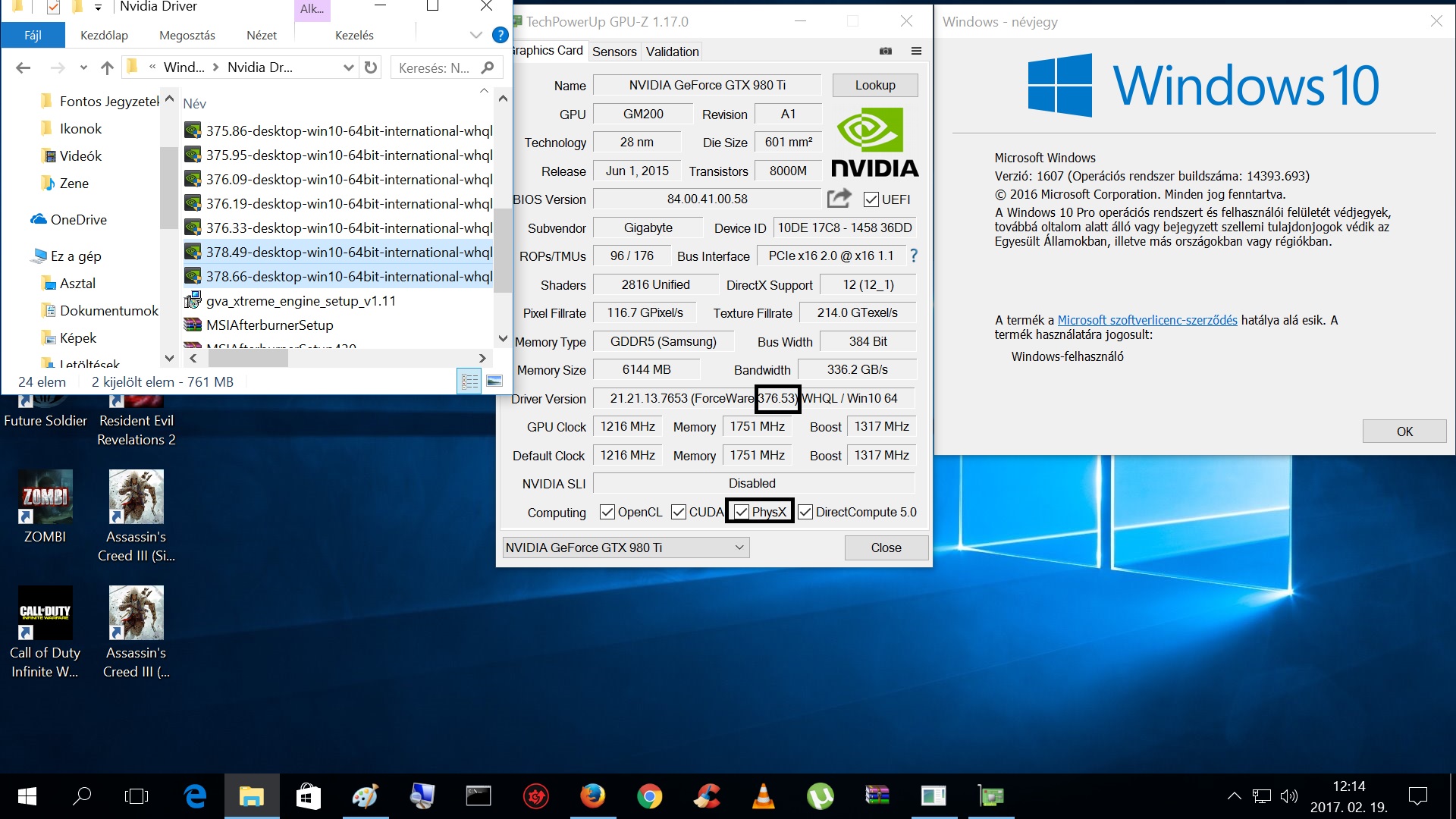Open the Nézet ribbon tab
This screenshot has width=1456, height=819.
coord(262,35)
